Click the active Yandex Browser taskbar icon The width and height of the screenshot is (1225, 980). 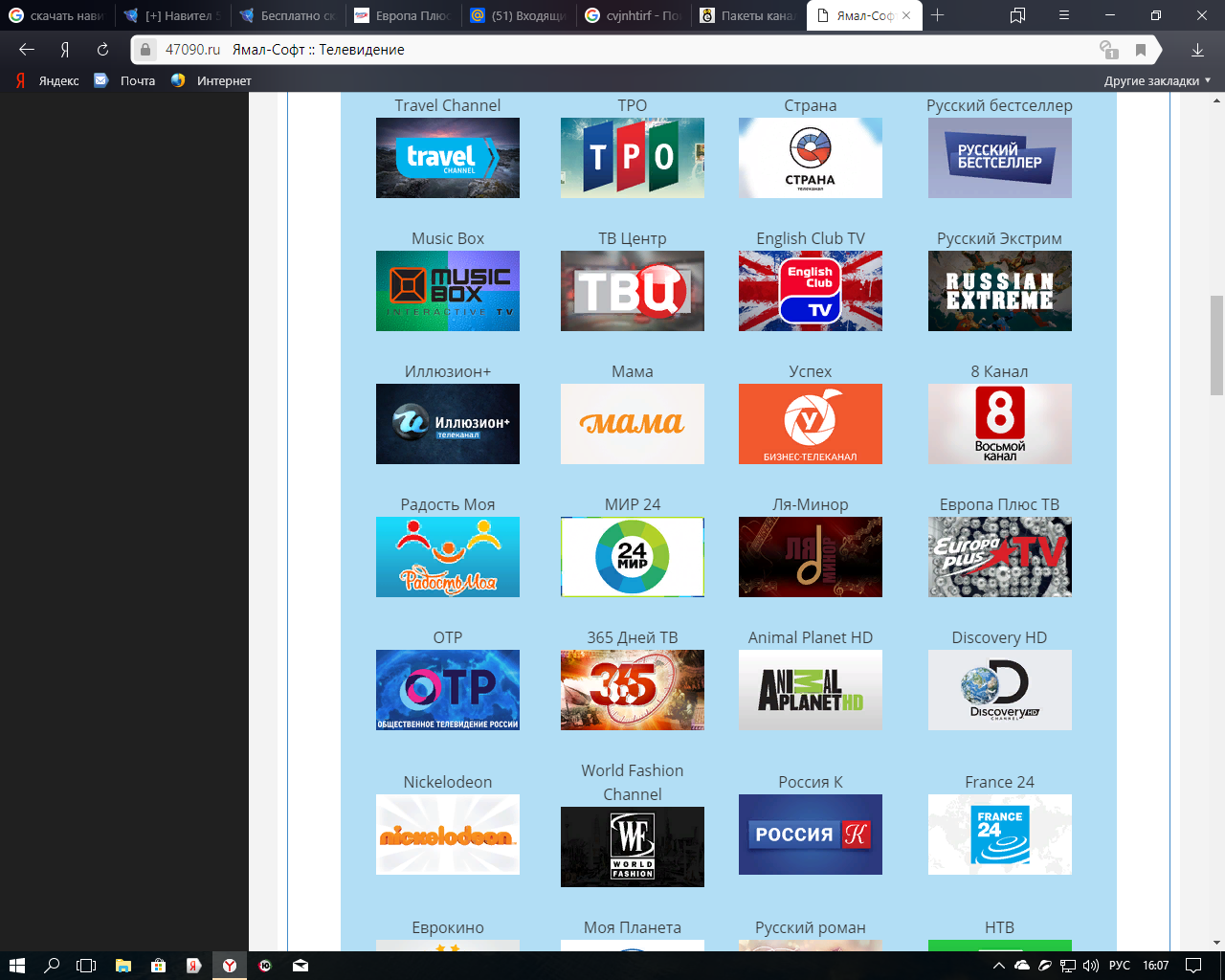click(x=230, y=966)
